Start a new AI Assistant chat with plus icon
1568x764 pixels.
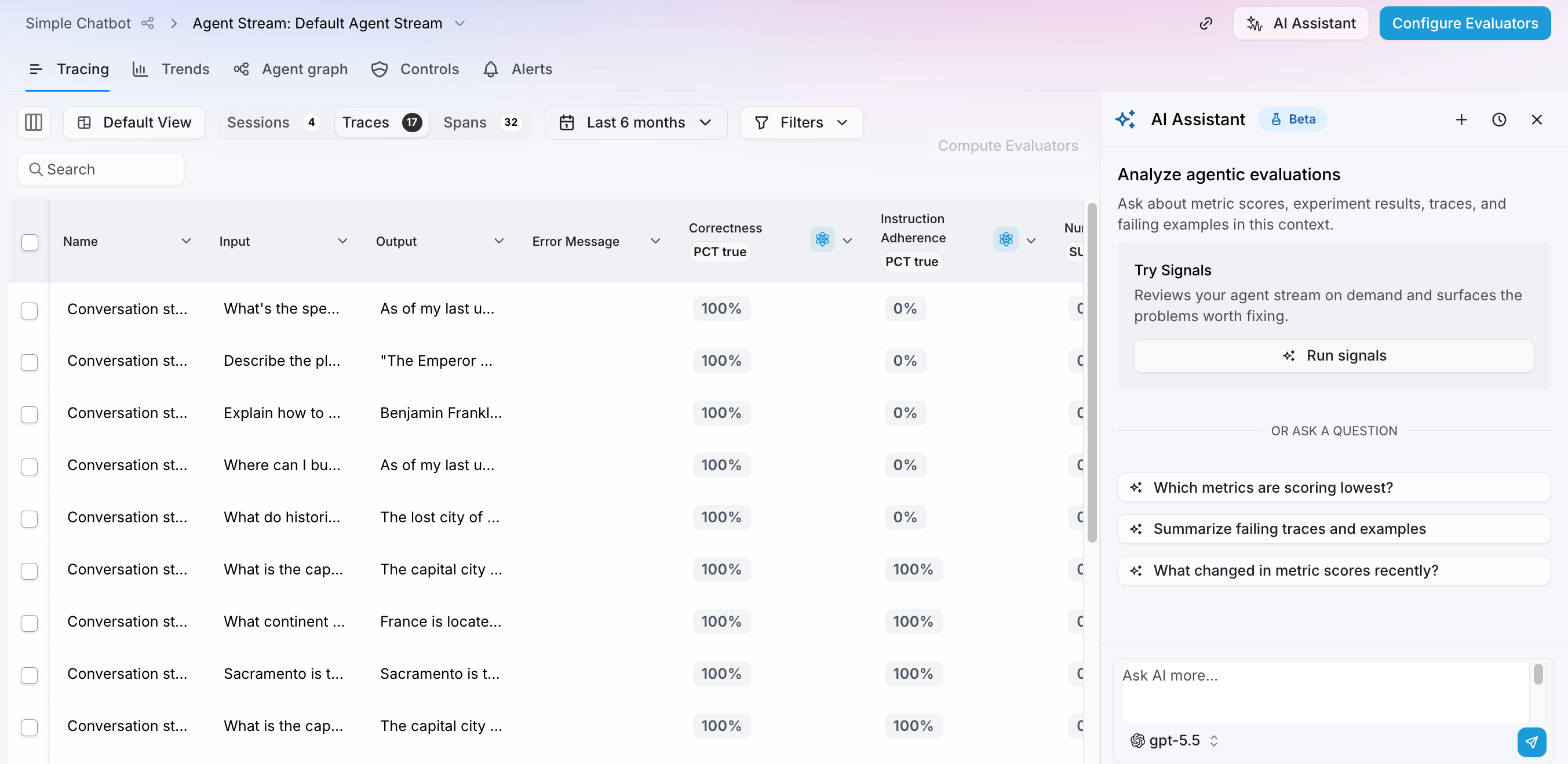tap(1461, 119)
